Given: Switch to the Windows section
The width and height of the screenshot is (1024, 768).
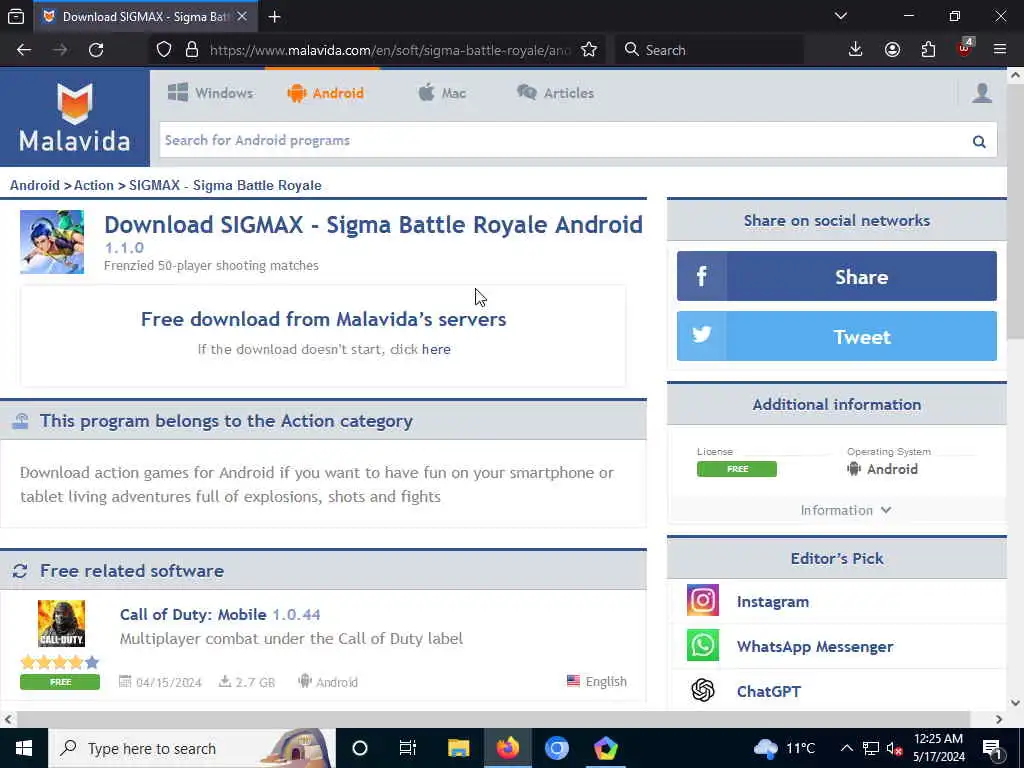Looking at the screenshot, I should (x=210, y=93).
